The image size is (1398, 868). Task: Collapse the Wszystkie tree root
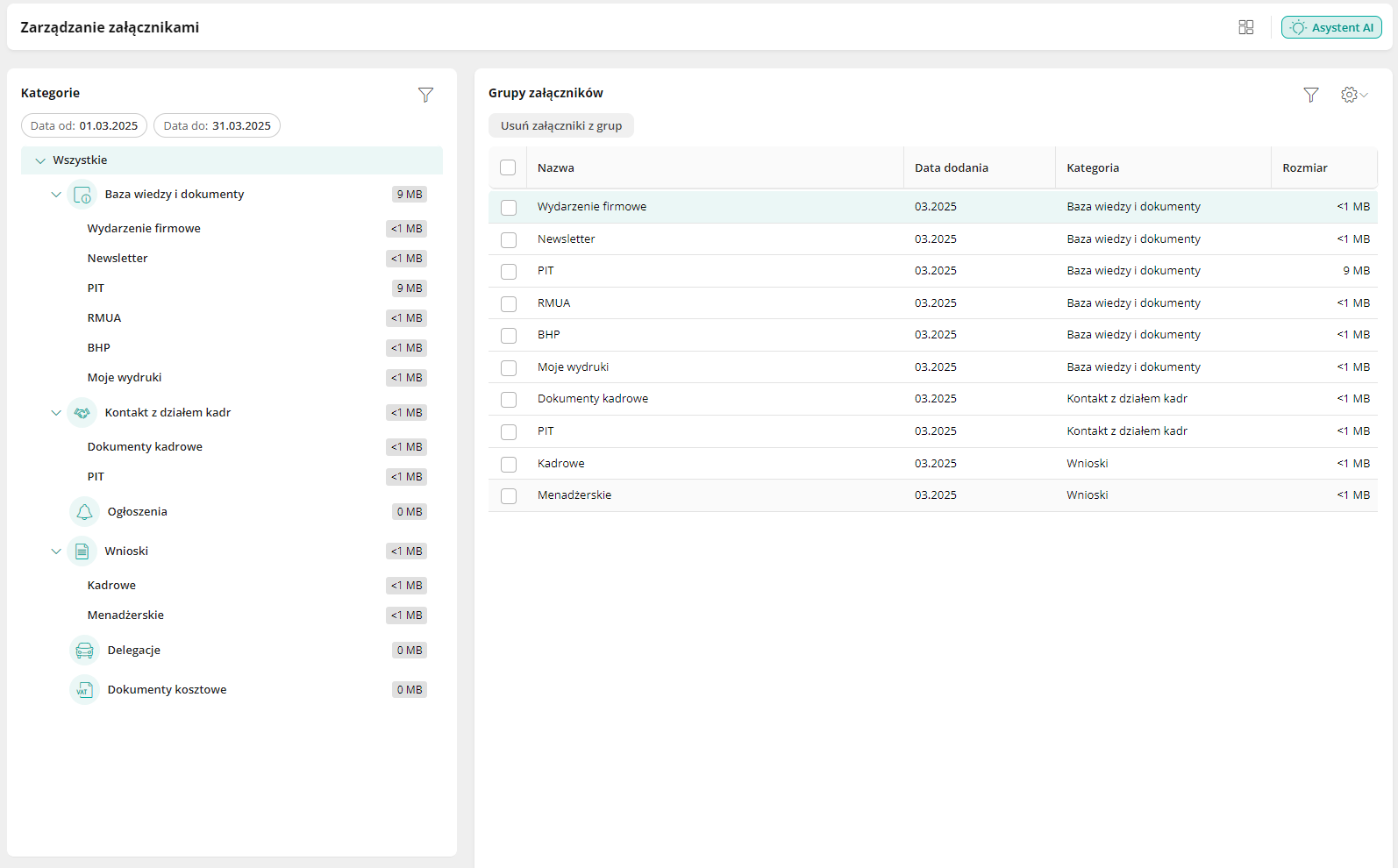[40, 160]
